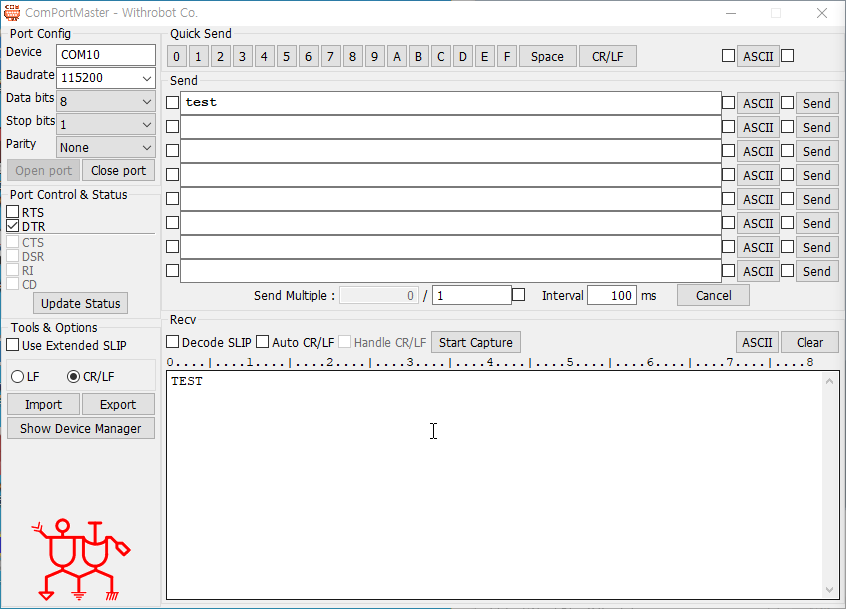This screenshot has height=609, width=846.
Task: Click the Send Multiple count field
Action: 472,296
